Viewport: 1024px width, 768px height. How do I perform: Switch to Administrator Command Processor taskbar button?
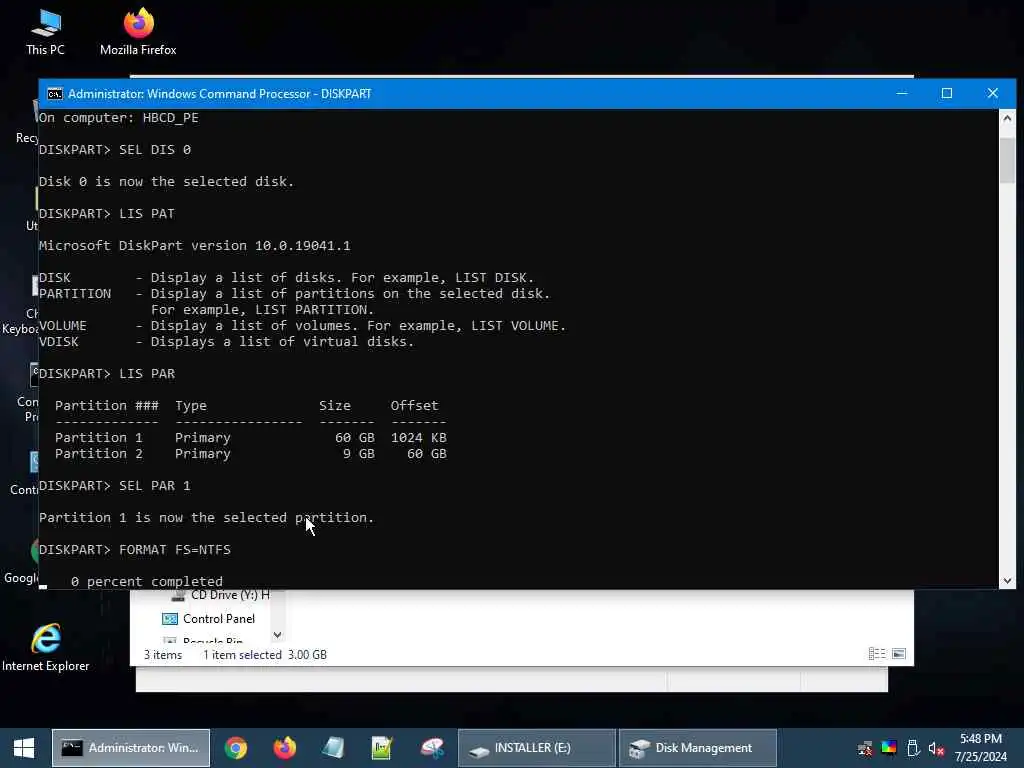coord(131,748)
